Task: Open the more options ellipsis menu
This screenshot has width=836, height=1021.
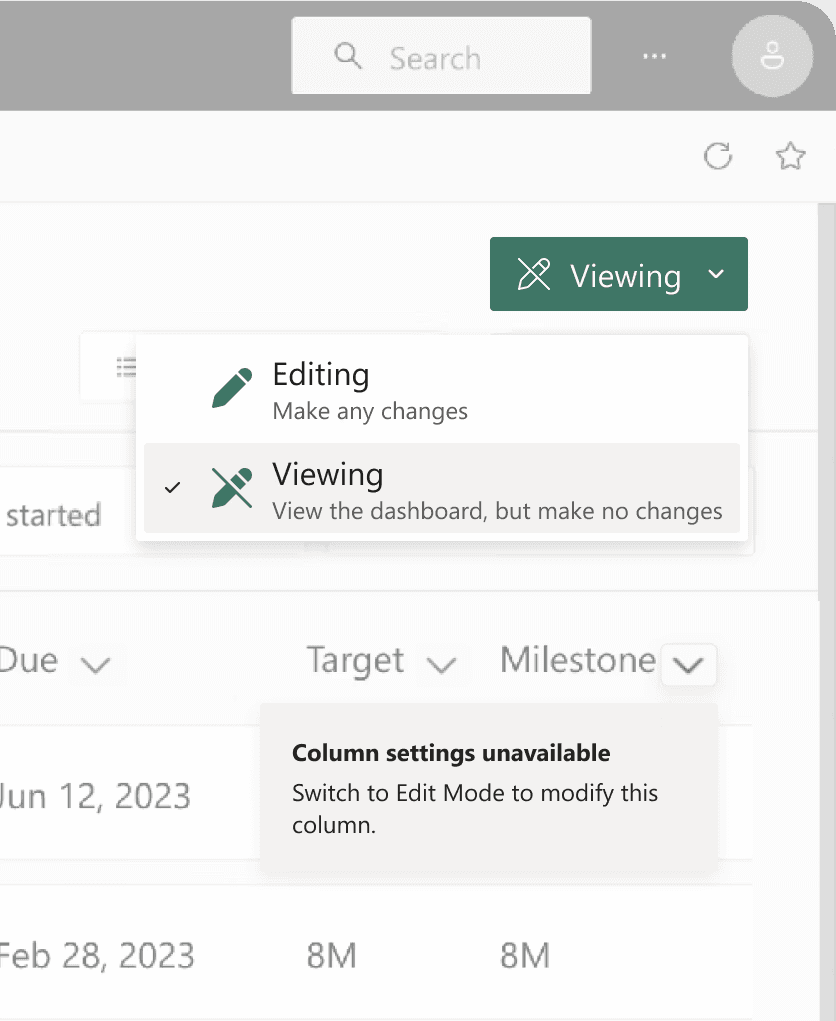Action: click(655, 57)
